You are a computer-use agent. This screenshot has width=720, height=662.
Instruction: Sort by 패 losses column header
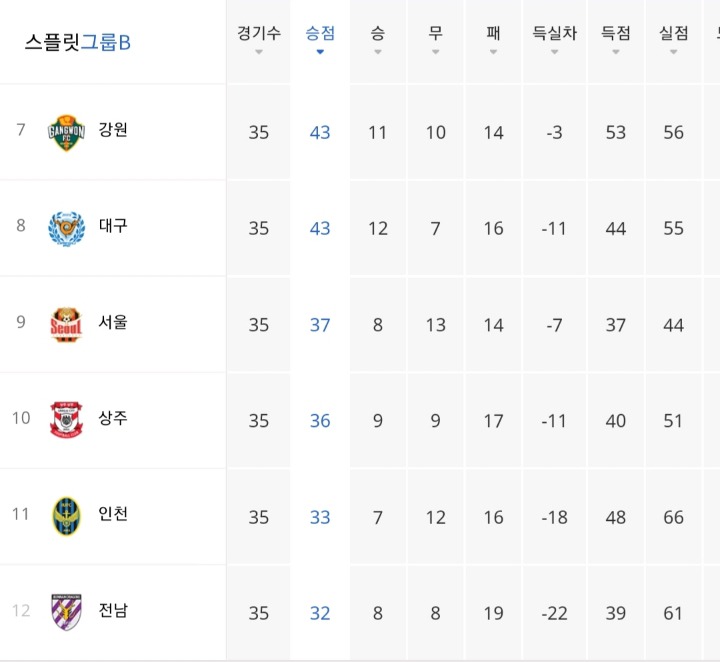tap(493, 39)
